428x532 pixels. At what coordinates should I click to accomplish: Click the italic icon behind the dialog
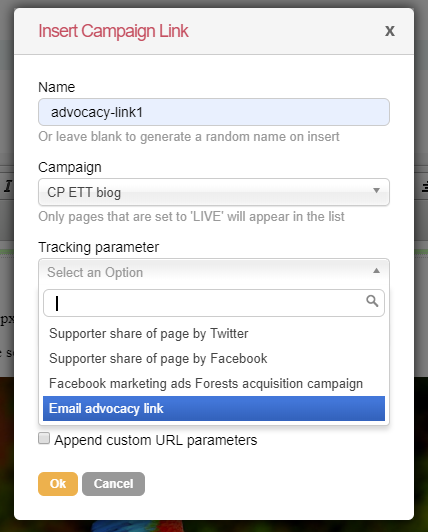tap(8, 186)
